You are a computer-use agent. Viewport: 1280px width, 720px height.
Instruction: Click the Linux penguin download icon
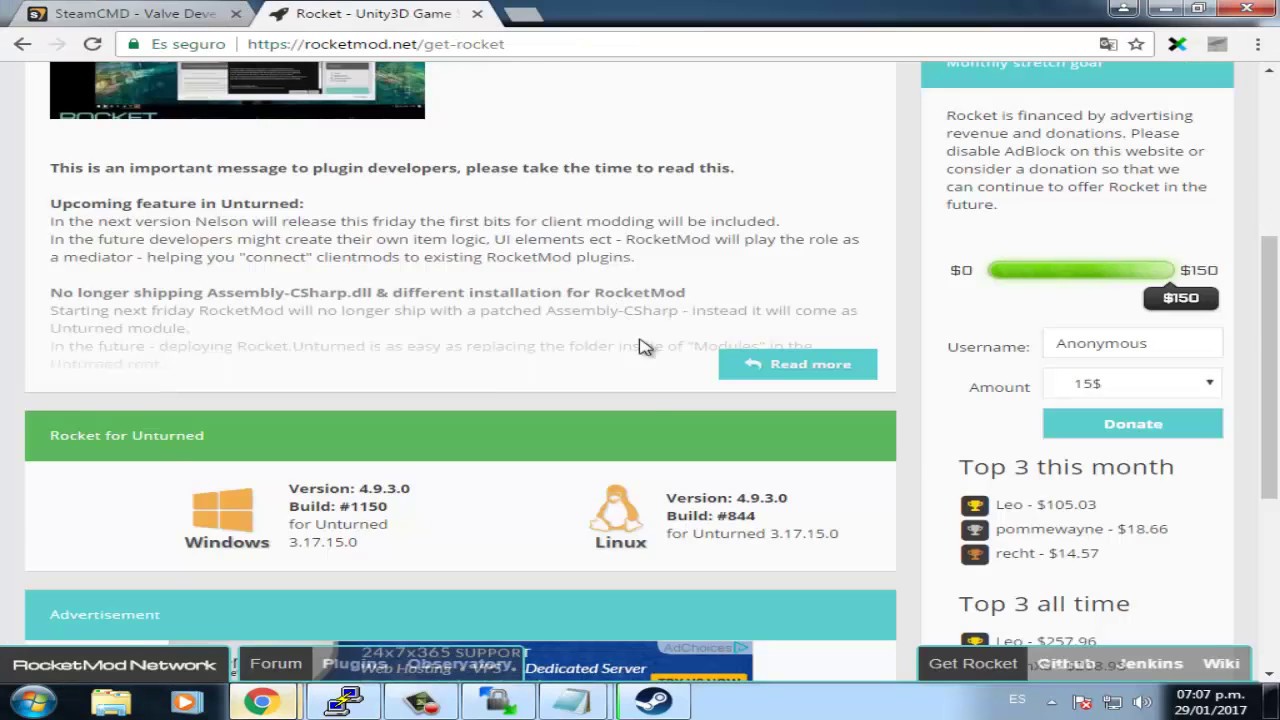coord(617,509)
